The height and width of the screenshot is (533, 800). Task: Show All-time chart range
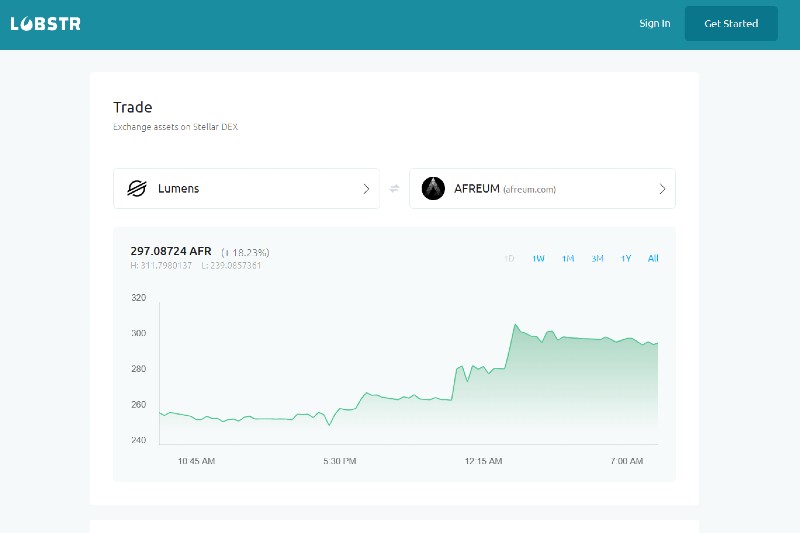pos(653,258)
